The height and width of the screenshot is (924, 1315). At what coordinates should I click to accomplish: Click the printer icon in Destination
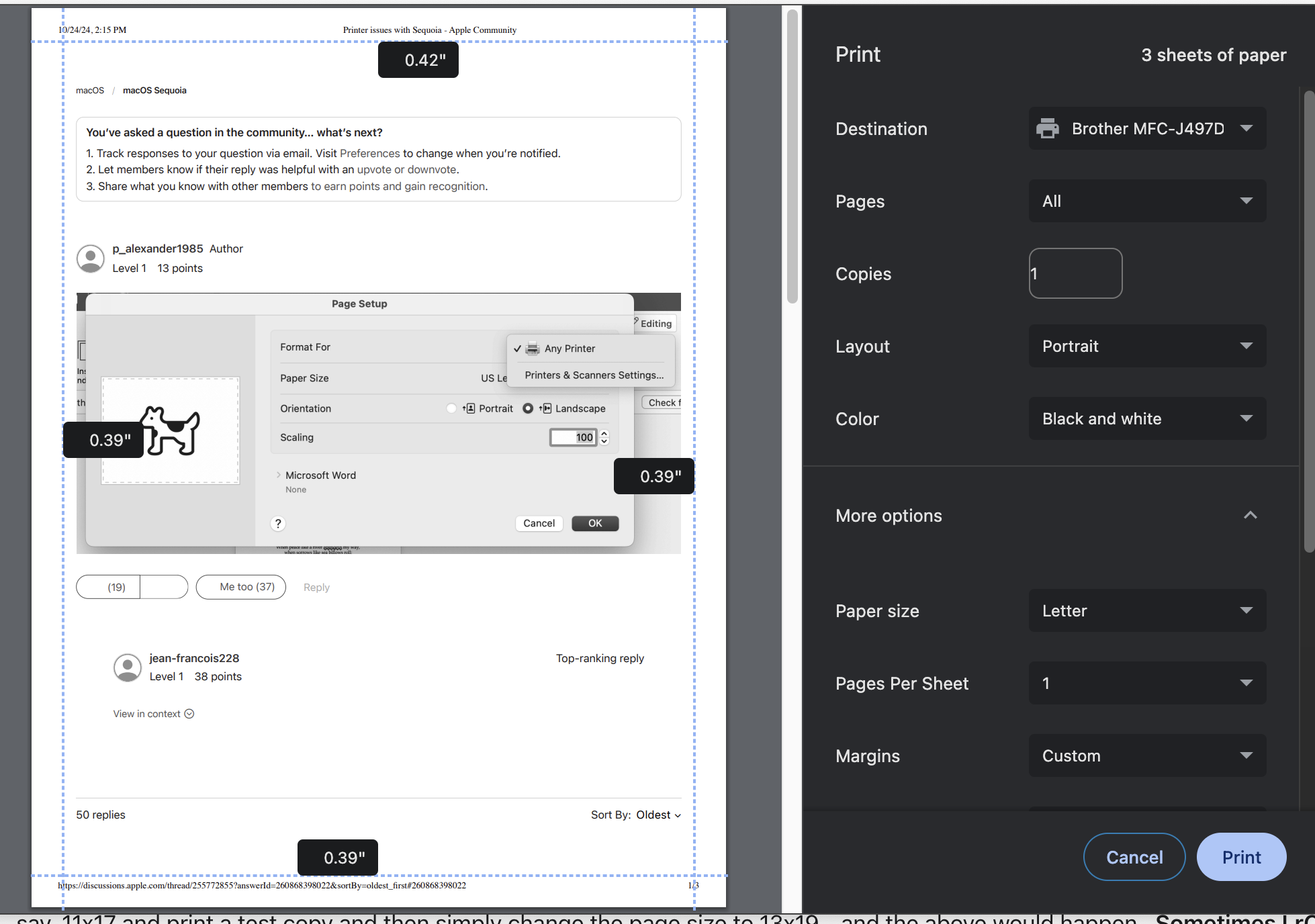(x=1047, y=128)
